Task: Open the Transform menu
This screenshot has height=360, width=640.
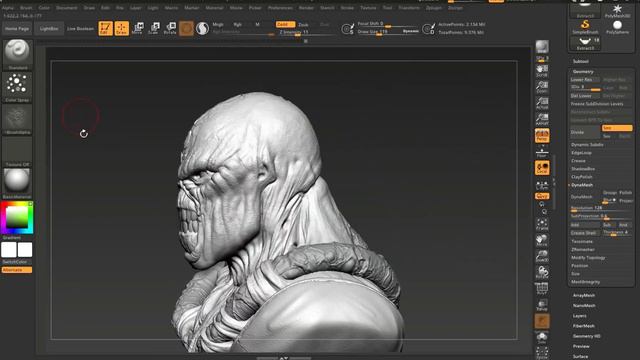Action: pyautogui.click(x=409, y=8)
